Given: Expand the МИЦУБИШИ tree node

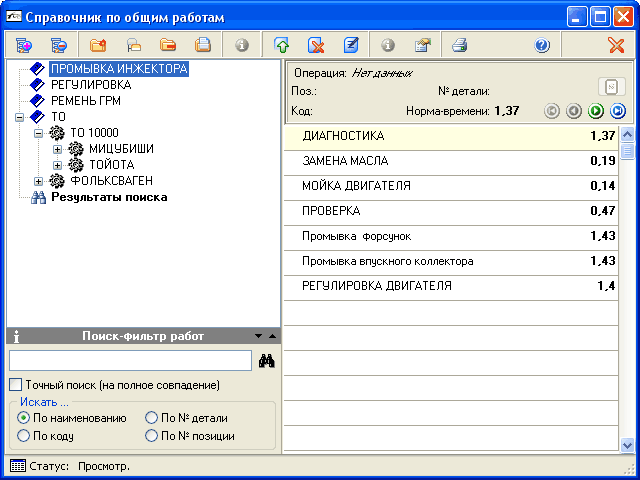Looking at the screenshot, I should pos(57,149).
